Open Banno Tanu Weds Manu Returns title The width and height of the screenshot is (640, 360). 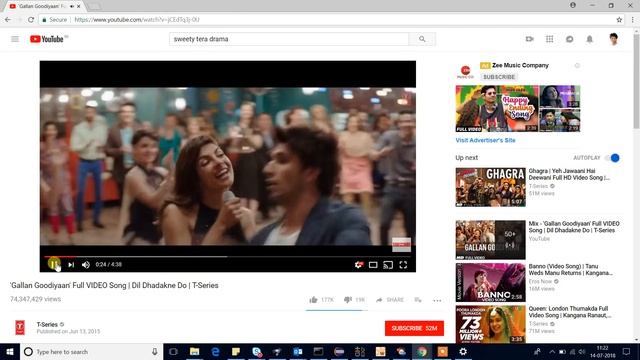click(571, 269)
